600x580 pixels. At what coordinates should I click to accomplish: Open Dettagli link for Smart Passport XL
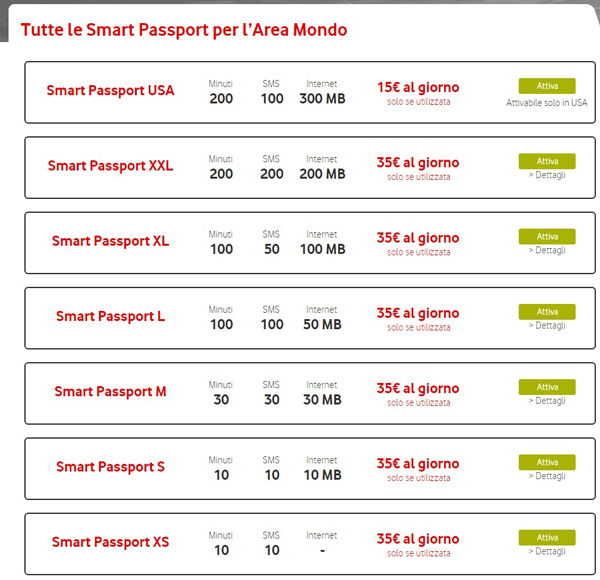(x=547, y=251)
